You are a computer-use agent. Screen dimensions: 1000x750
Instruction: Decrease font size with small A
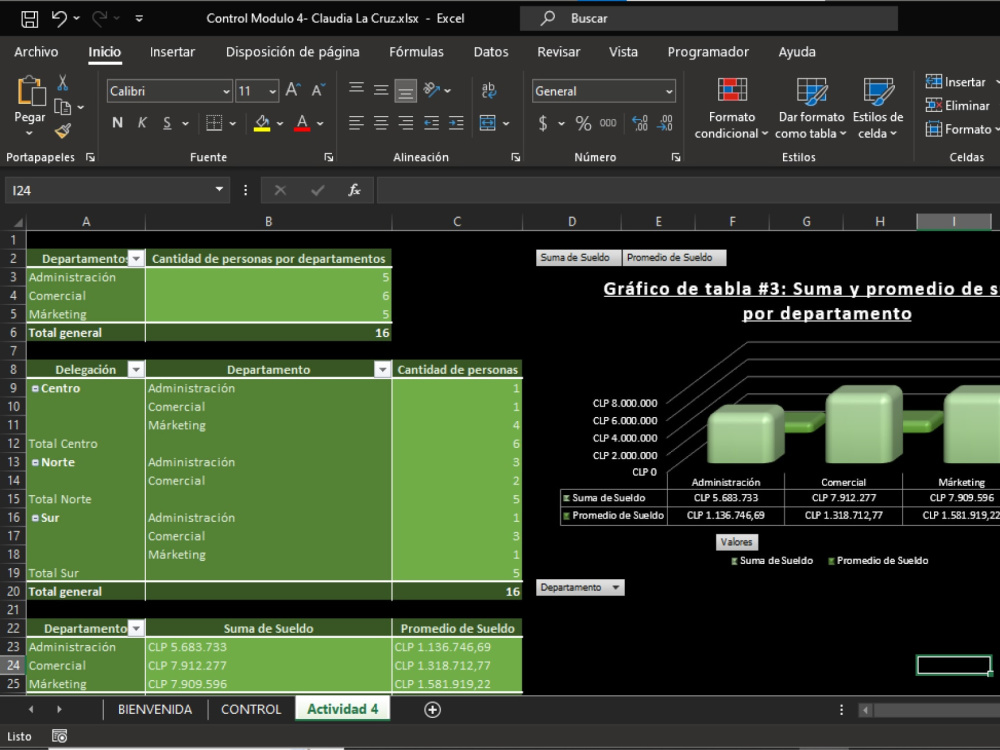[318, 90]
